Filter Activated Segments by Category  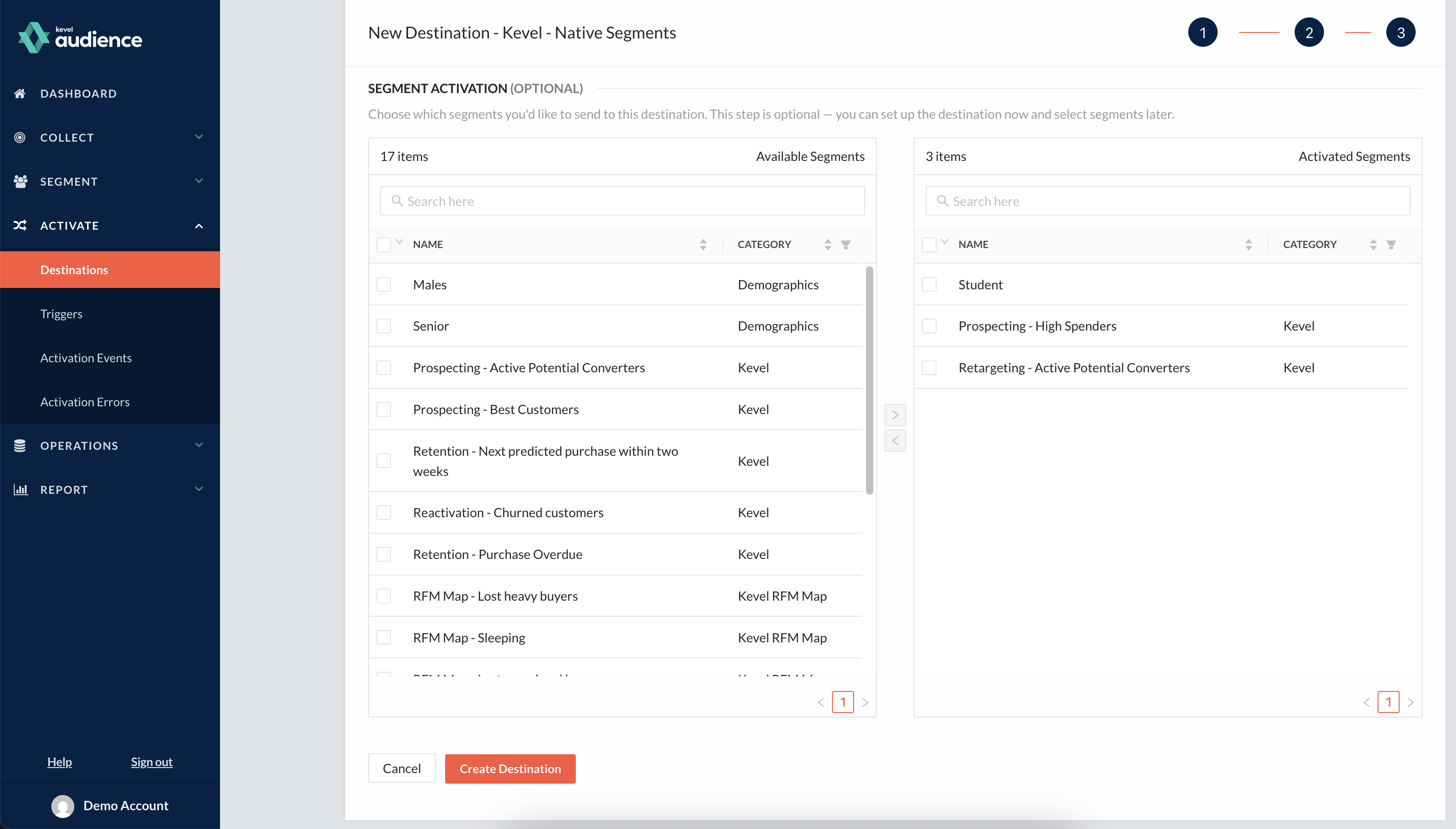pyautogui.click(x=1391, y=244)
